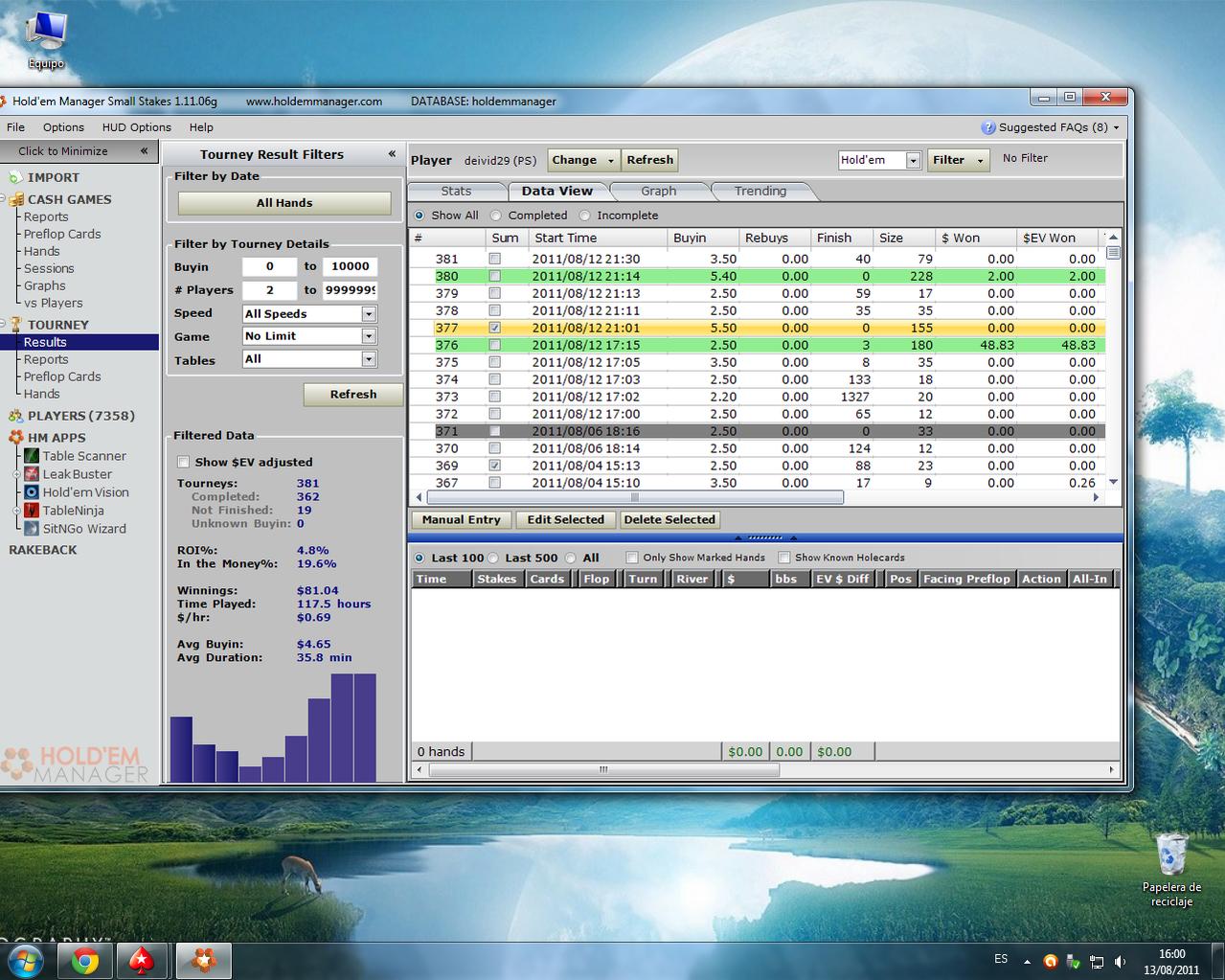Click the tourney table horizontal scrollbar

pyautogui.click(x=635, y=497)
